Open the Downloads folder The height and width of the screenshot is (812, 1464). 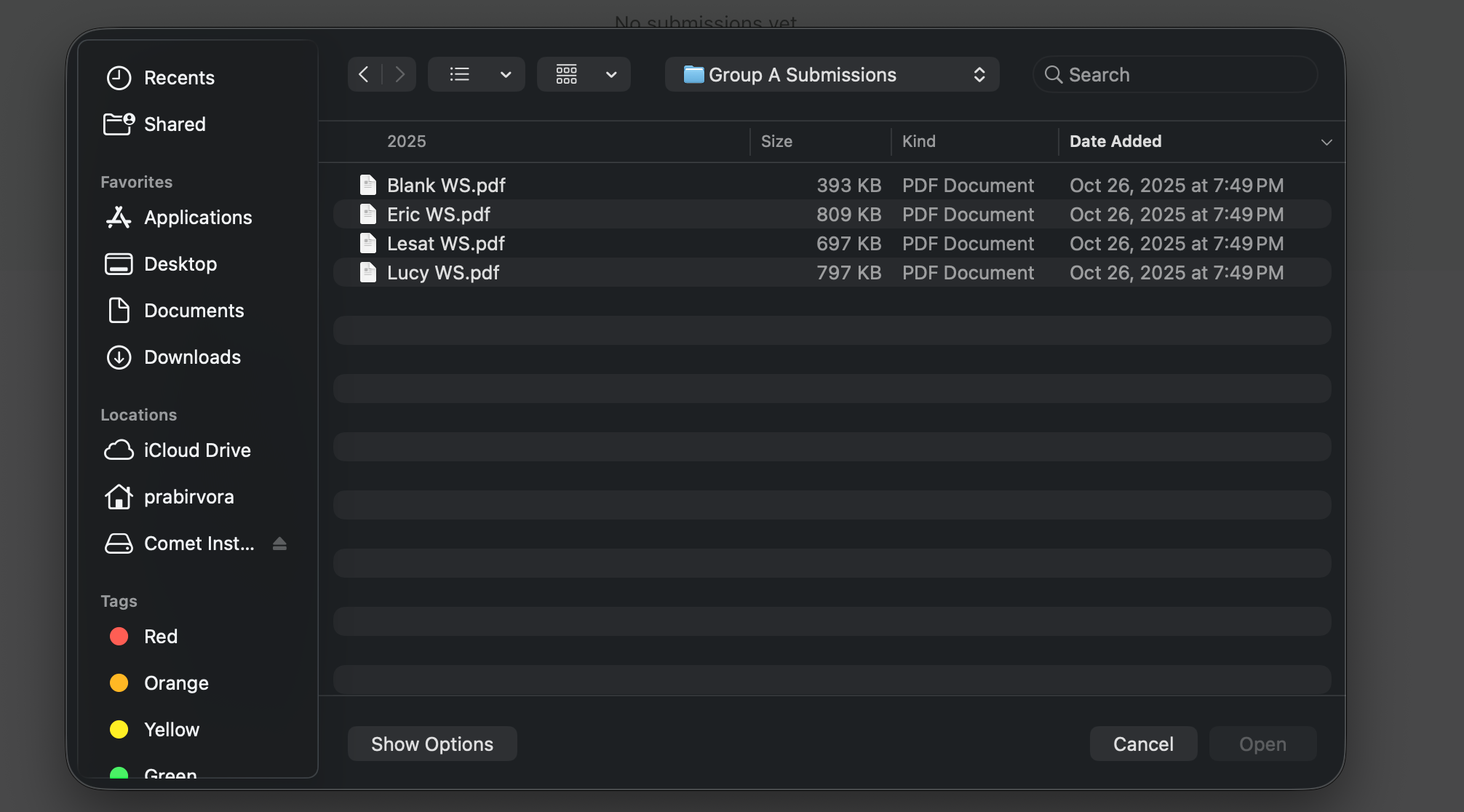click(192, 357)
